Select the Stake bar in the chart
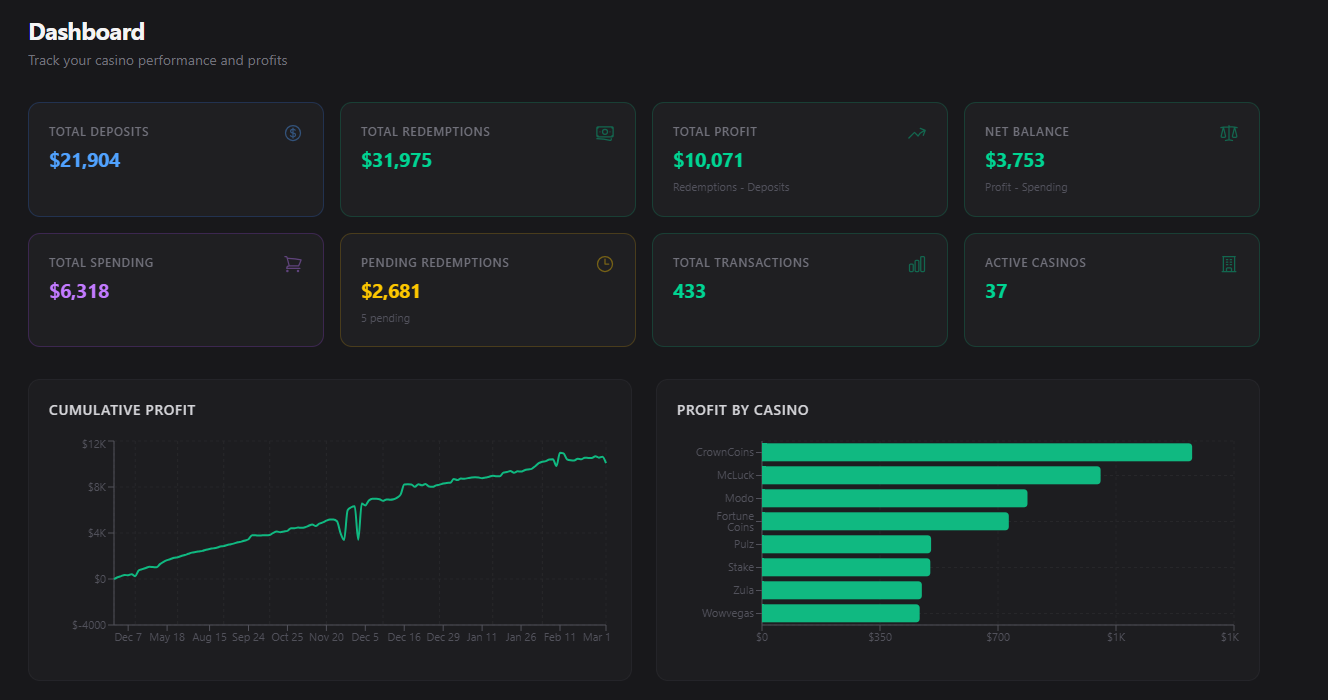 (x=845, y=566)
